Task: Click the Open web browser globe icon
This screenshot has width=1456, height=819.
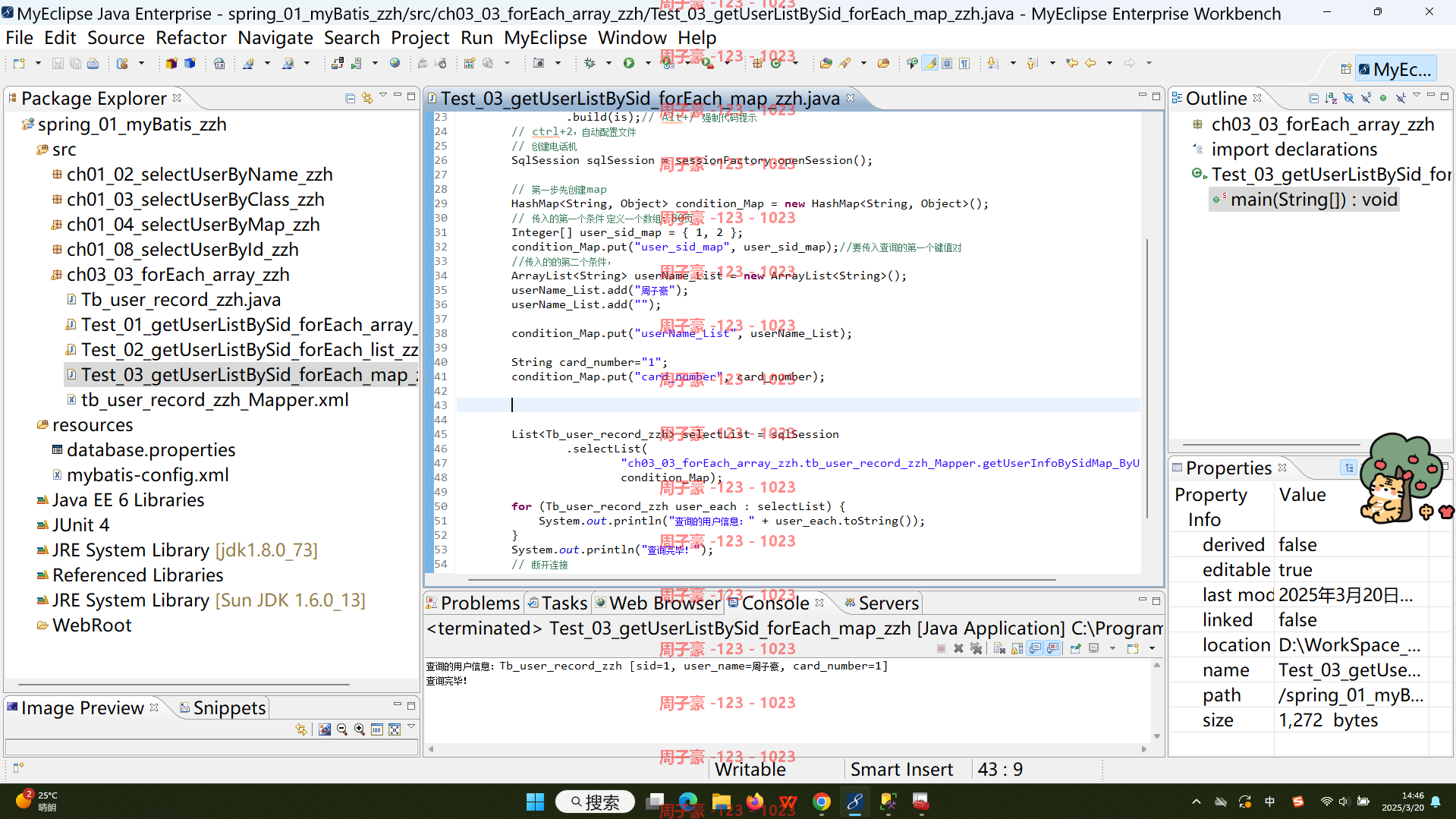Action: point(395,64)
